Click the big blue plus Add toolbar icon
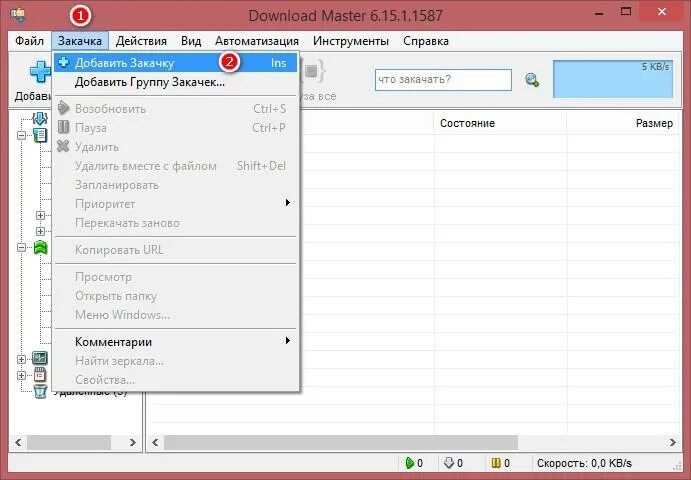Image resolution: width=691 pixels, height=480 pixels. pyautogui.click(x=40, y=72)
